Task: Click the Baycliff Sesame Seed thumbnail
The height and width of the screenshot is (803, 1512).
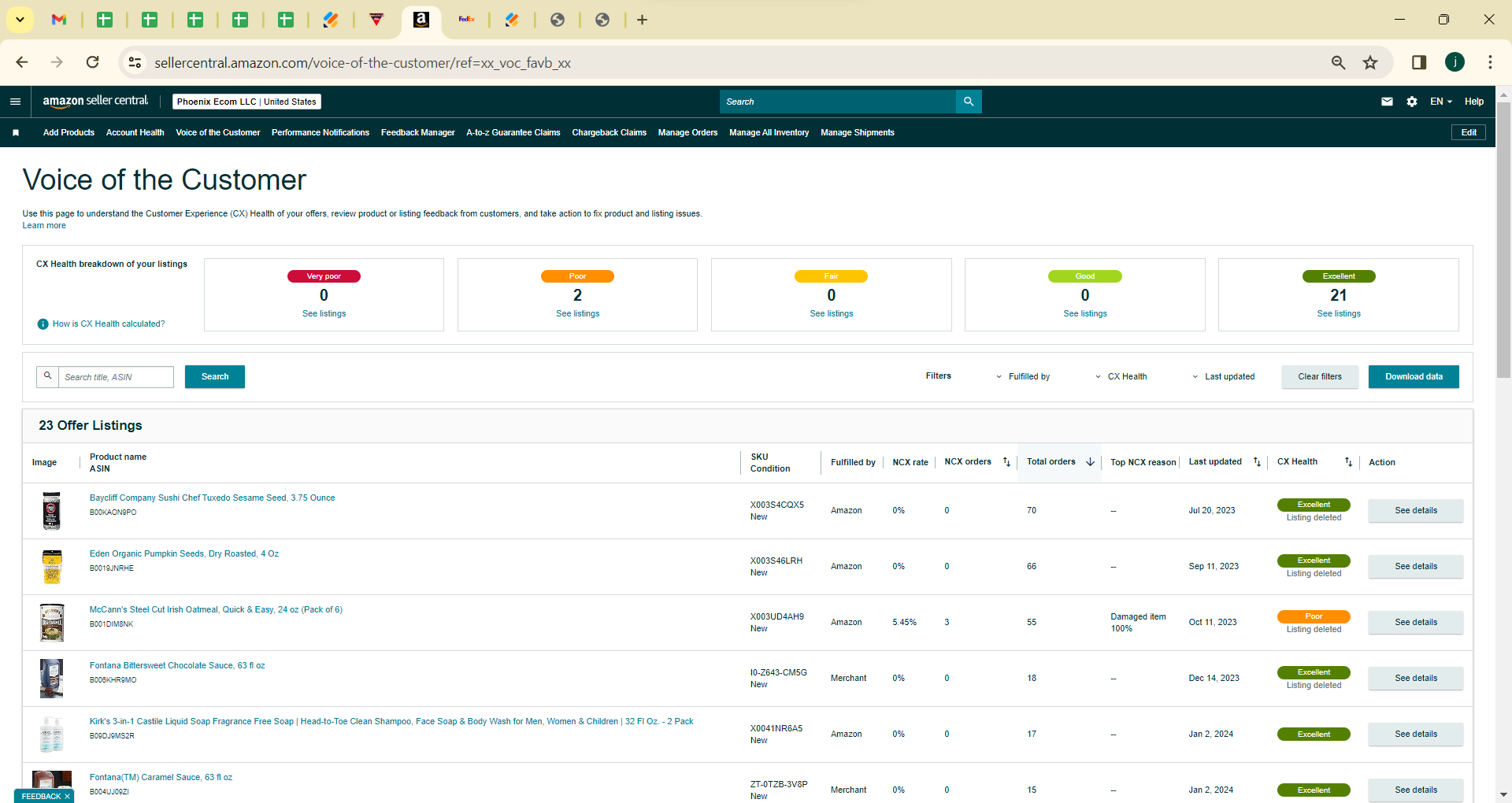Action: pyautogui.click(x=52, y=511)
